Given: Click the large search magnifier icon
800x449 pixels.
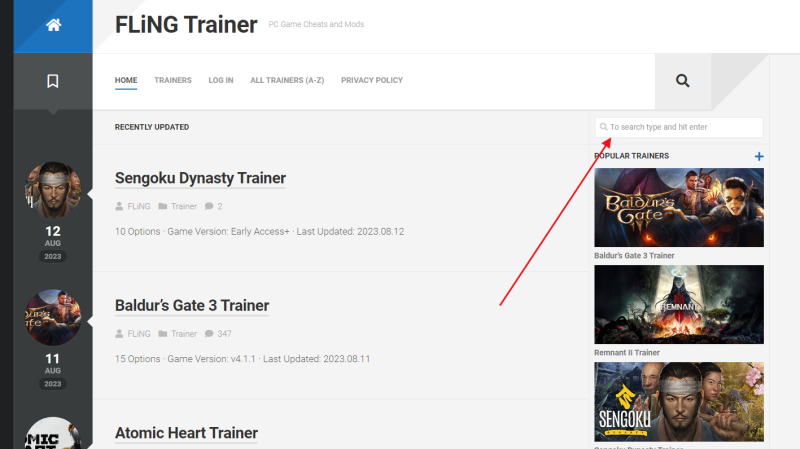Looking at the screenshot, I should coord(683,81).
